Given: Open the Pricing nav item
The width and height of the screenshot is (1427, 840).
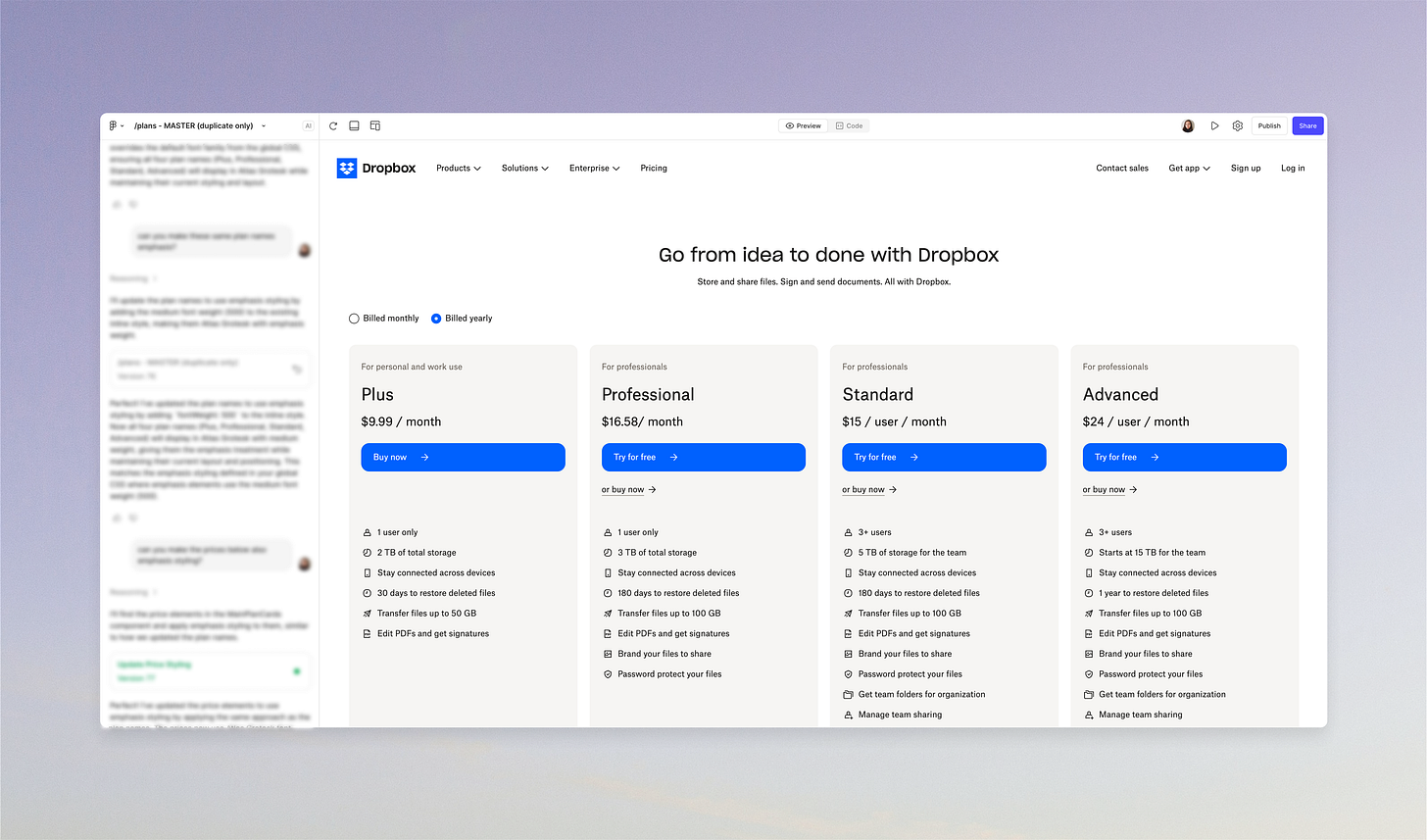Looking at the screenshot, I should [654, 169].
